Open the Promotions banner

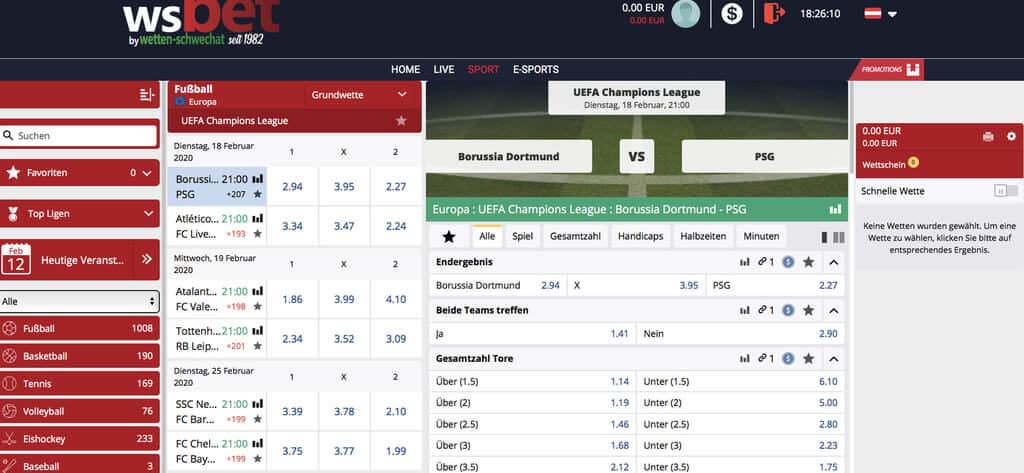pyautogui.click(x=890, y=69)
